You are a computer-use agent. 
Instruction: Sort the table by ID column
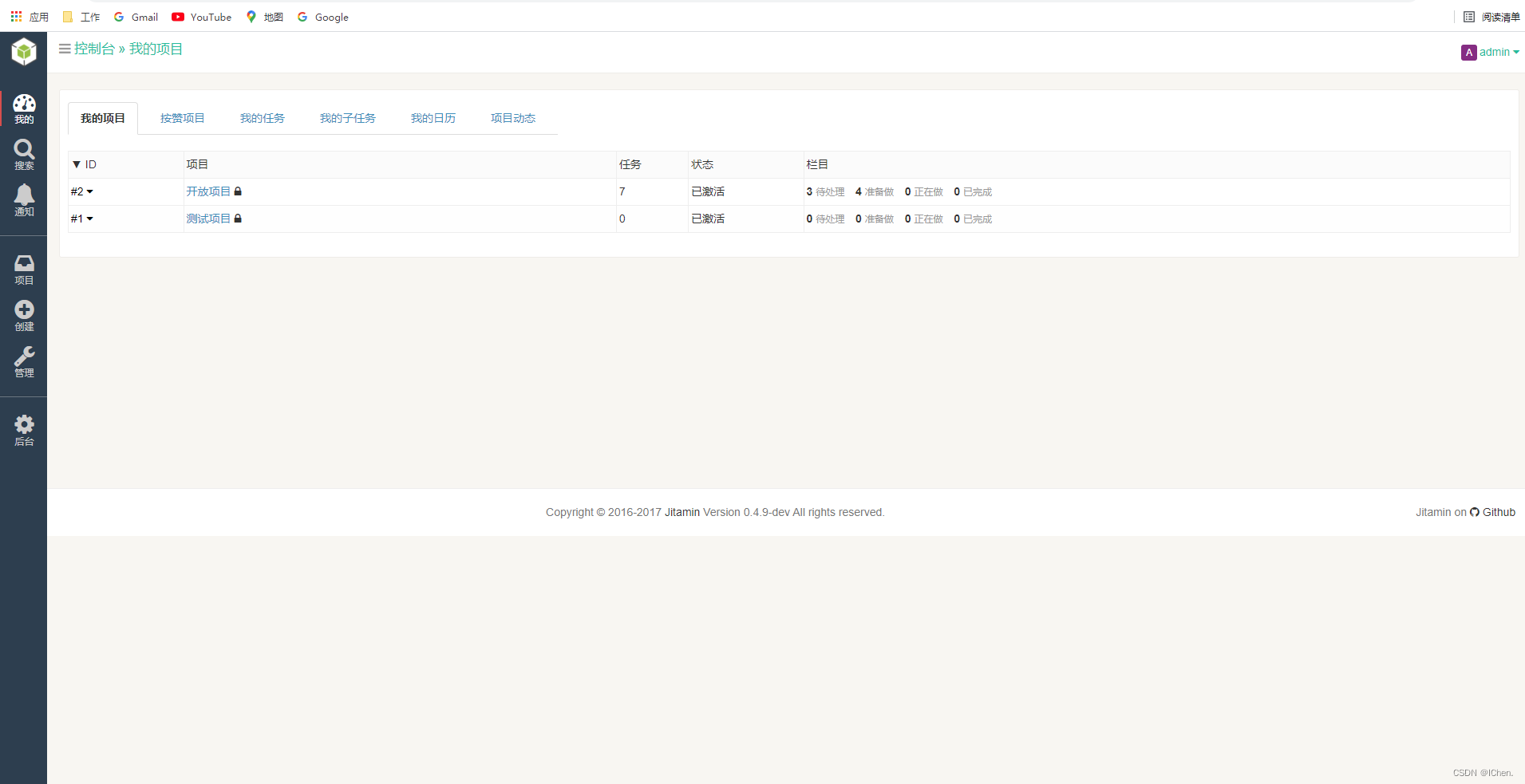tap(85, 164)
